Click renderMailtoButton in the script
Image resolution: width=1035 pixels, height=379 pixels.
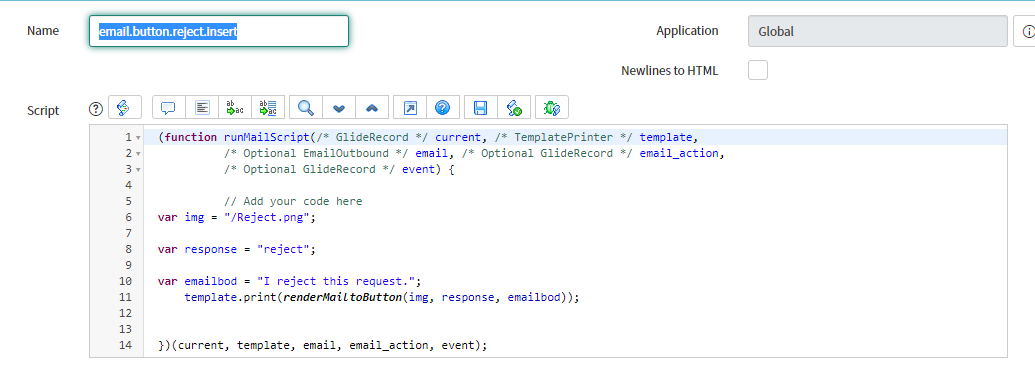(x=342, y=297)
